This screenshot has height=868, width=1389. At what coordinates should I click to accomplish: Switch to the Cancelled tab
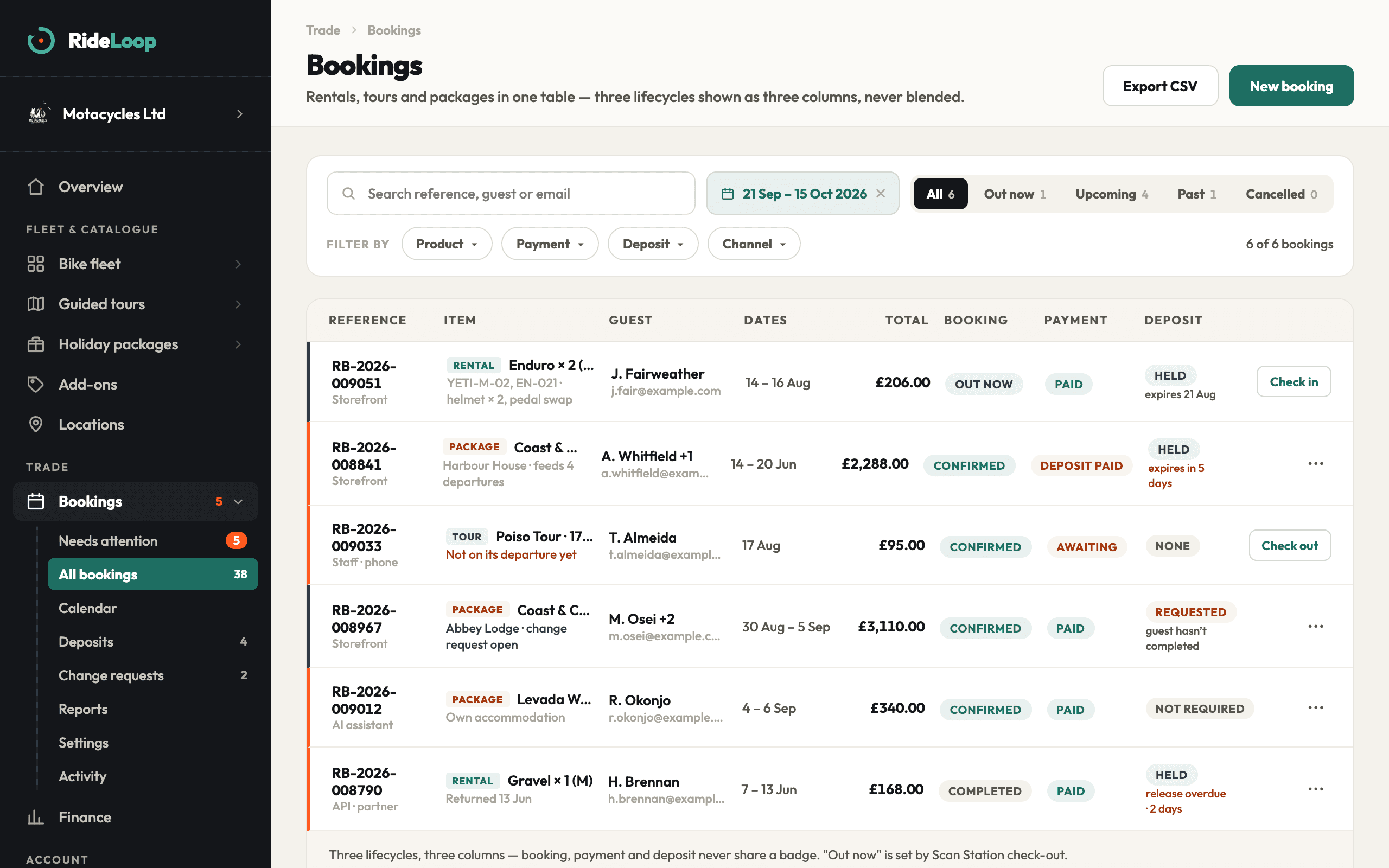click(1281, 194)
